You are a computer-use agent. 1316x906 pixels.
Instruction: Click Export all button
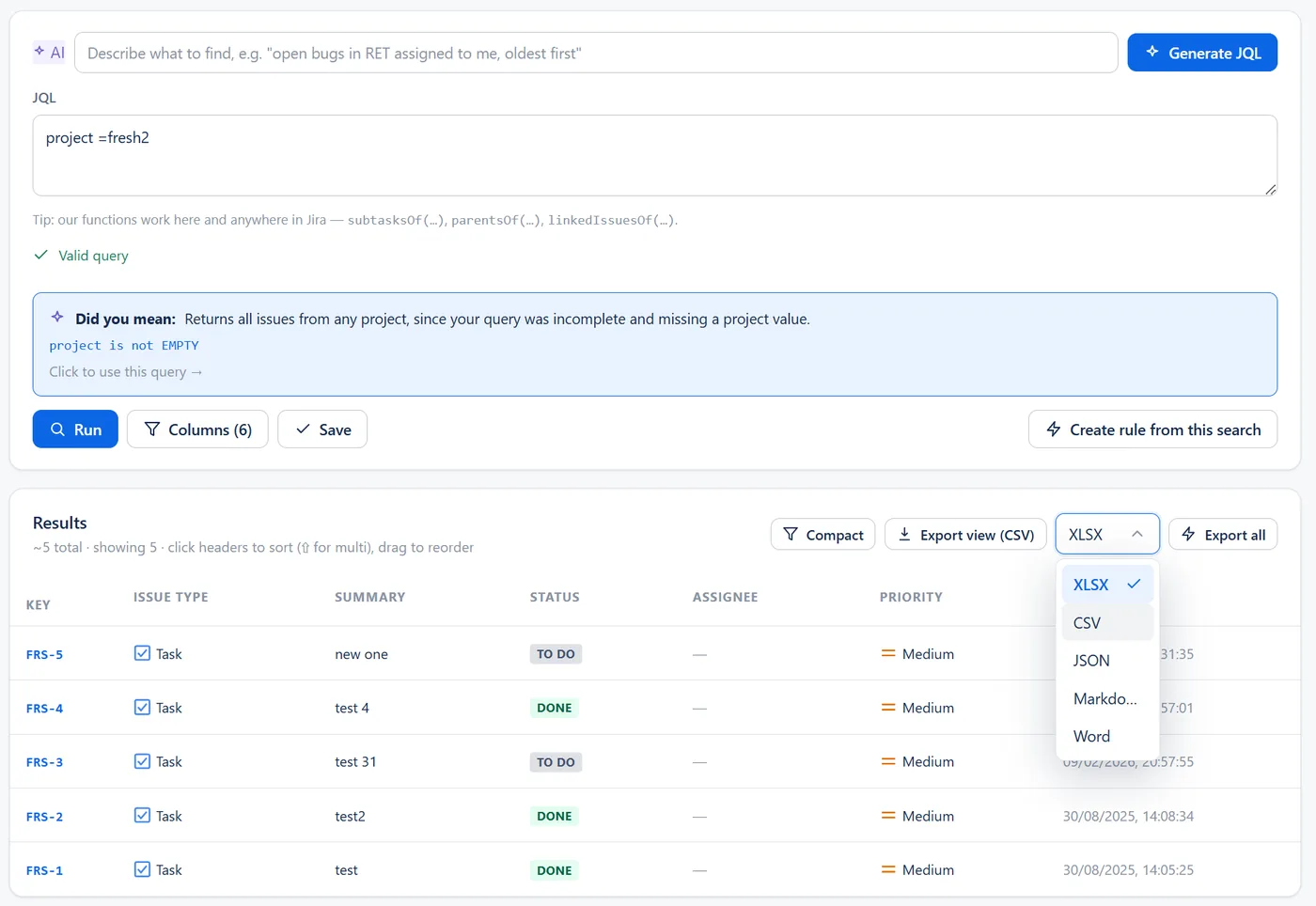[x=1223, y=534]
